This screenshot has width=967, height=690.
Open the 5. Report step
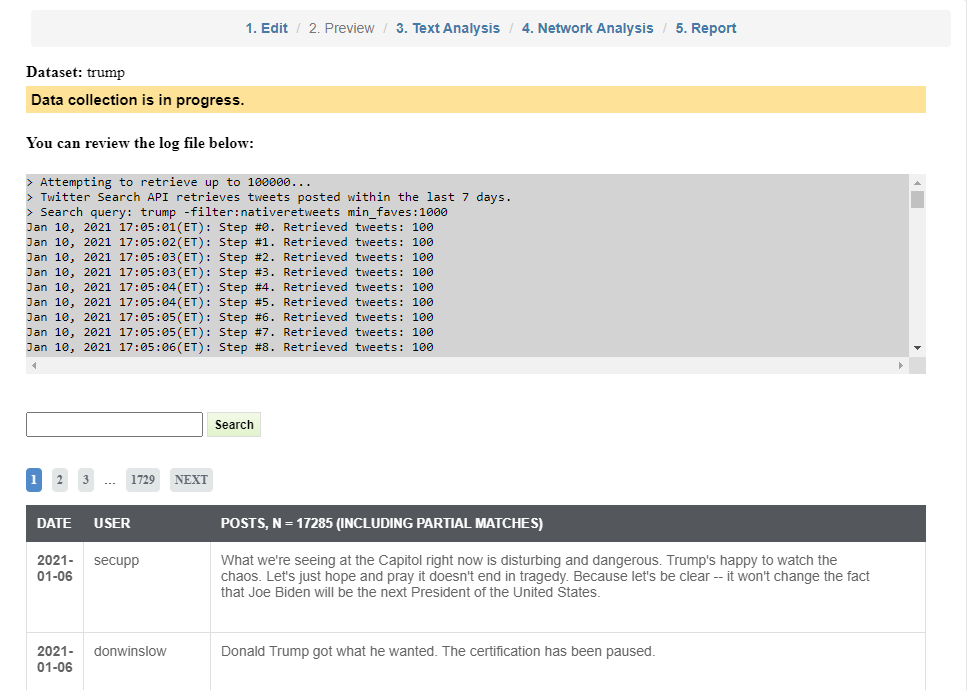[x=705, y=28]
